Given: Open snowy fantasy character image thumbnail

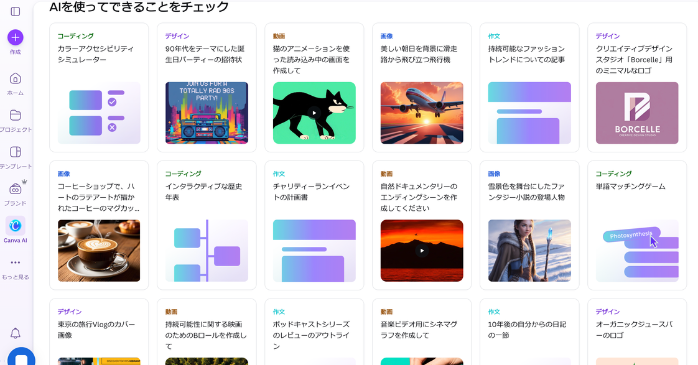Looking at the screenshot, I should click(x=529, y=251).
